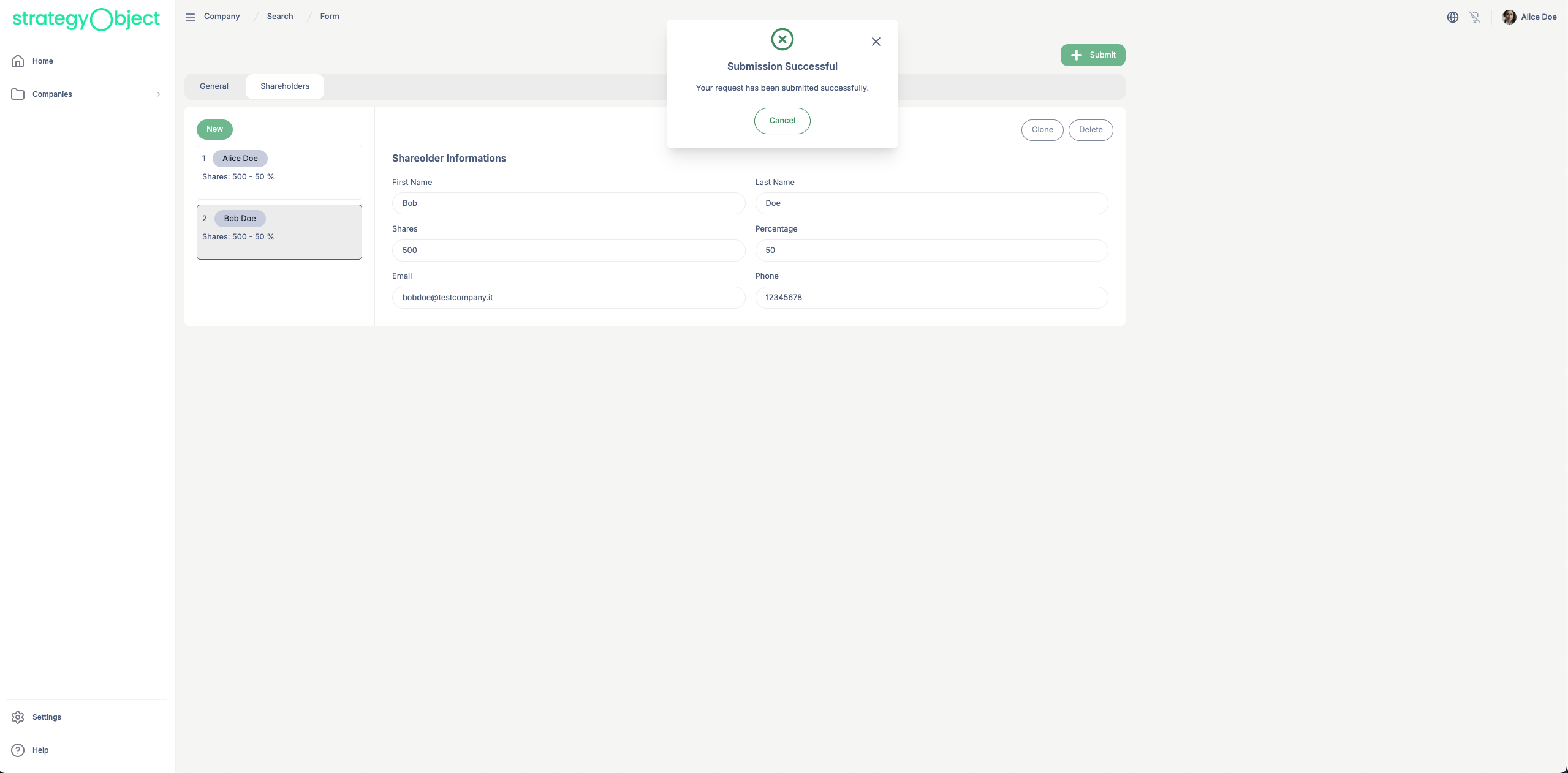Select the Shareholders tab
Image resolution: width=1568 pixels, height=773 pixels.
point(285,86)
